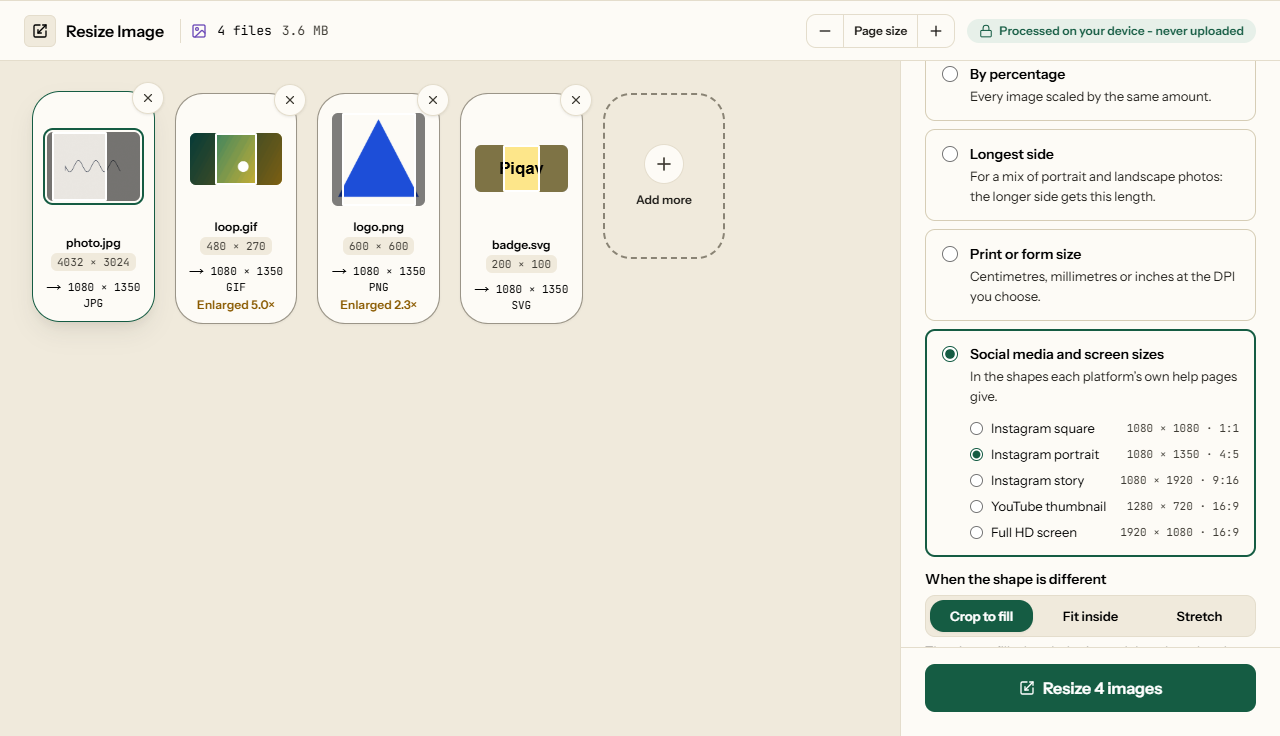The width and height of the screenshot is (1280, 736).
Task: Switch to Crop to fill mode
Action: click(x=981, y=616)
